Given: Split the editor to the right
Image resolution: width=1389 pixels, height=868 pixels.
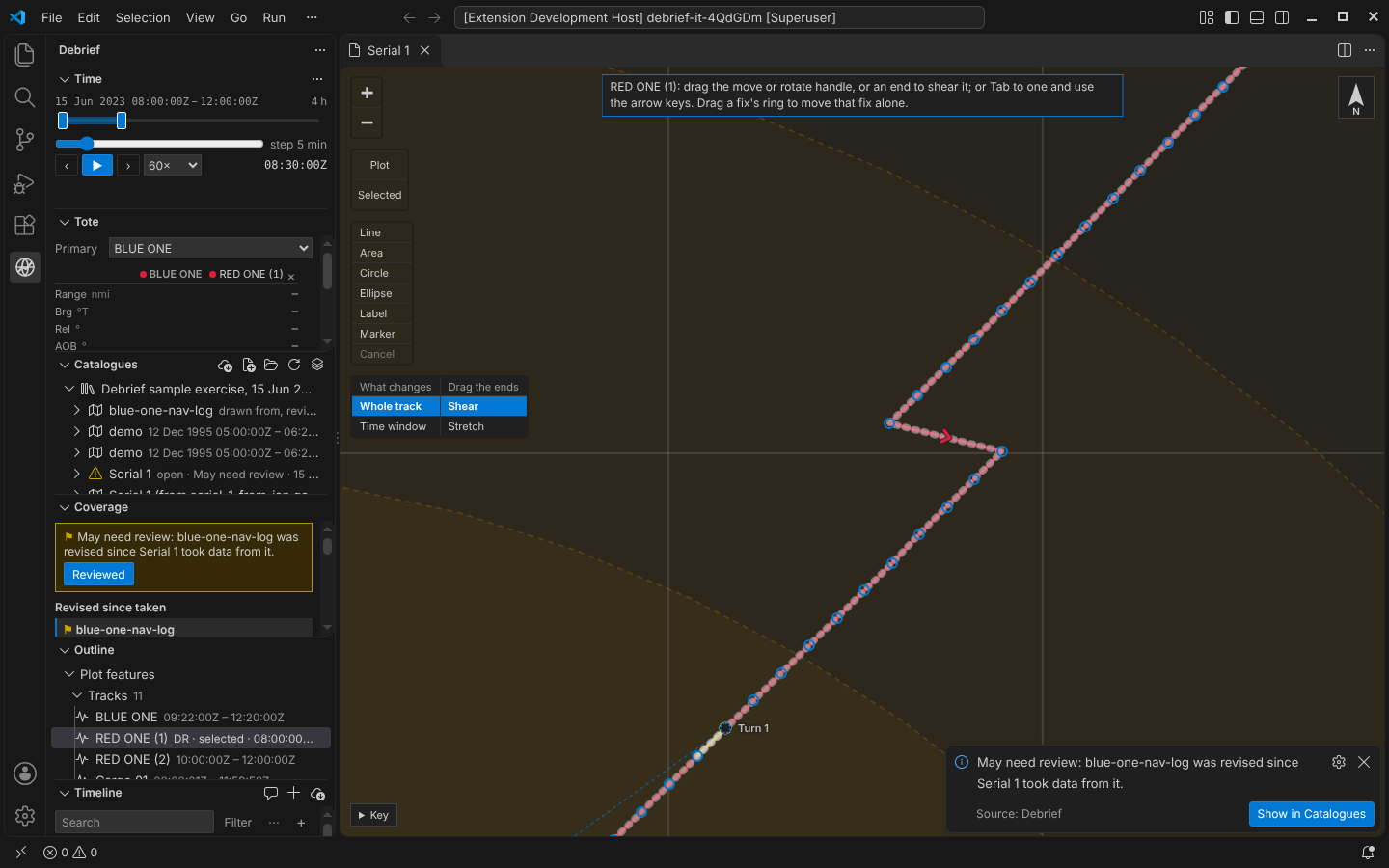Looking at the screenshot, I should pos(1345,50).
